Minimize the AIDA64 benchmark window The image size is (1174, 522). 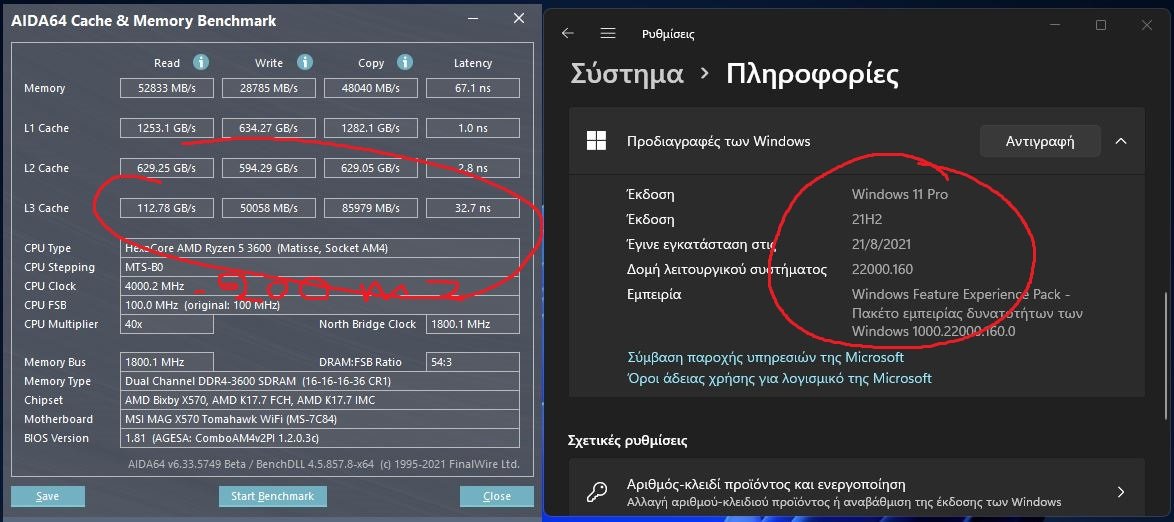pyautogui.click(x=472, y=18)
